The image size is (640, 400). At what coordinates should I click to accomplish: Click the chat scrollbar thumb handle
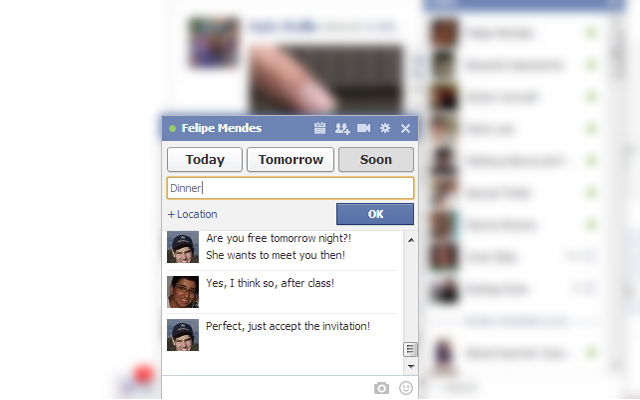point(410,349)
